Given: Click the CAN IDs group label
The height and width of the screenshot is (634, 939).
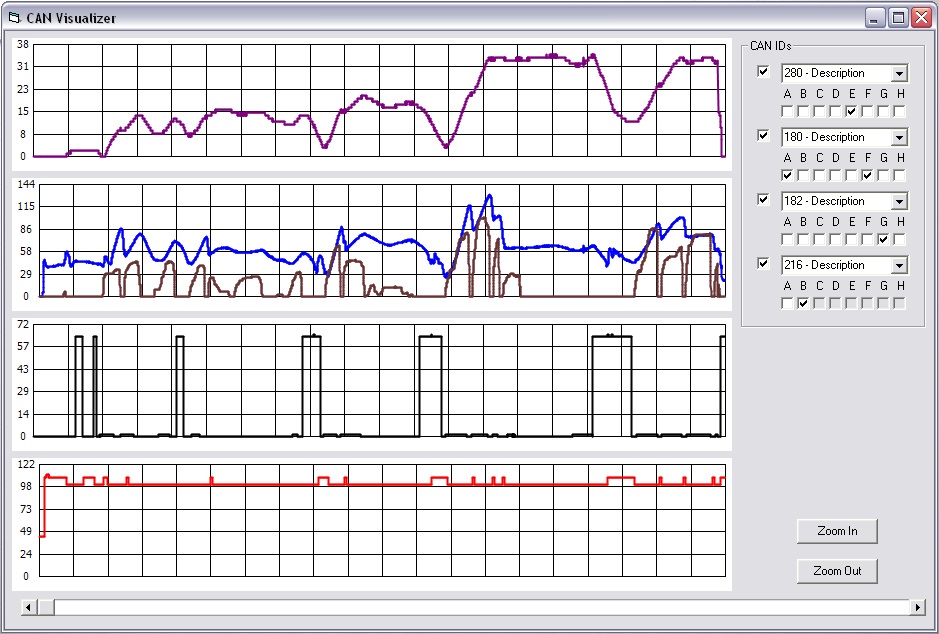Looking at the screenshot, I should 771,46.
